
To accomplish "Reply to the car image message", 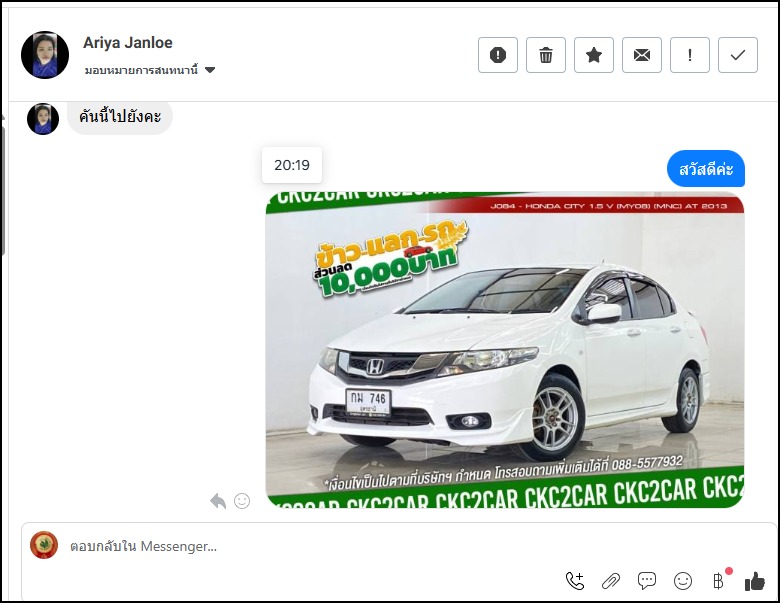I will (218, 501).
